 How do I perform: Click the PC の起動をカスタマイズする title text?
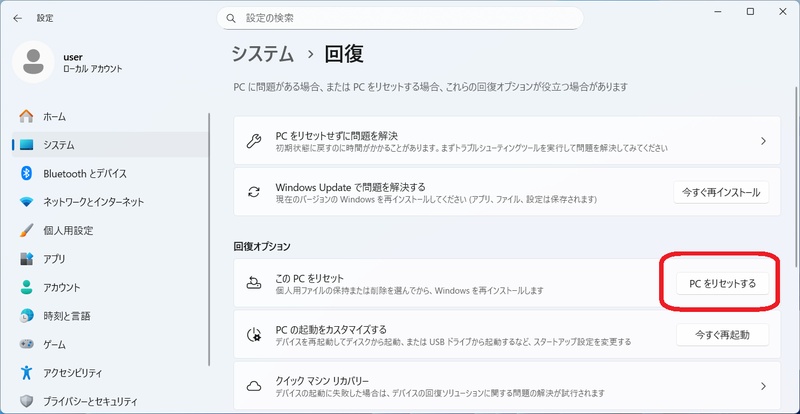(331, 329)
